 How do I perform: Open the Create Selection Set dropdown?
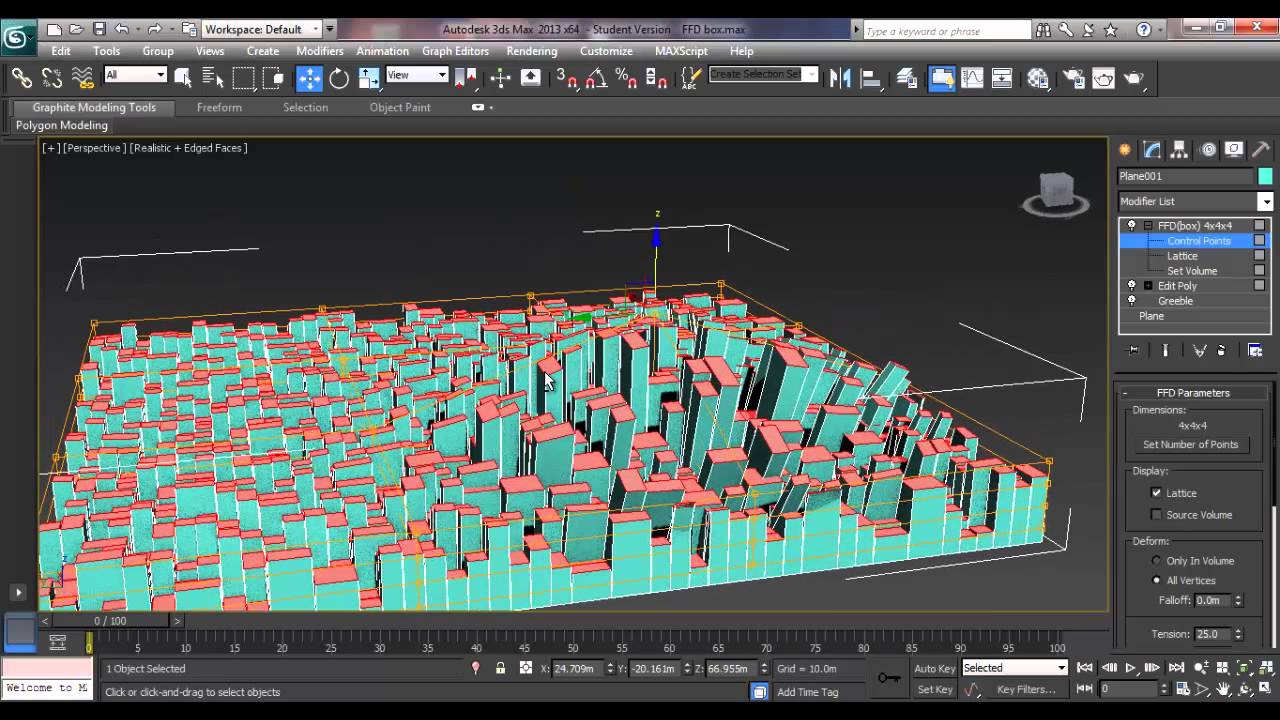pos(763,74)
